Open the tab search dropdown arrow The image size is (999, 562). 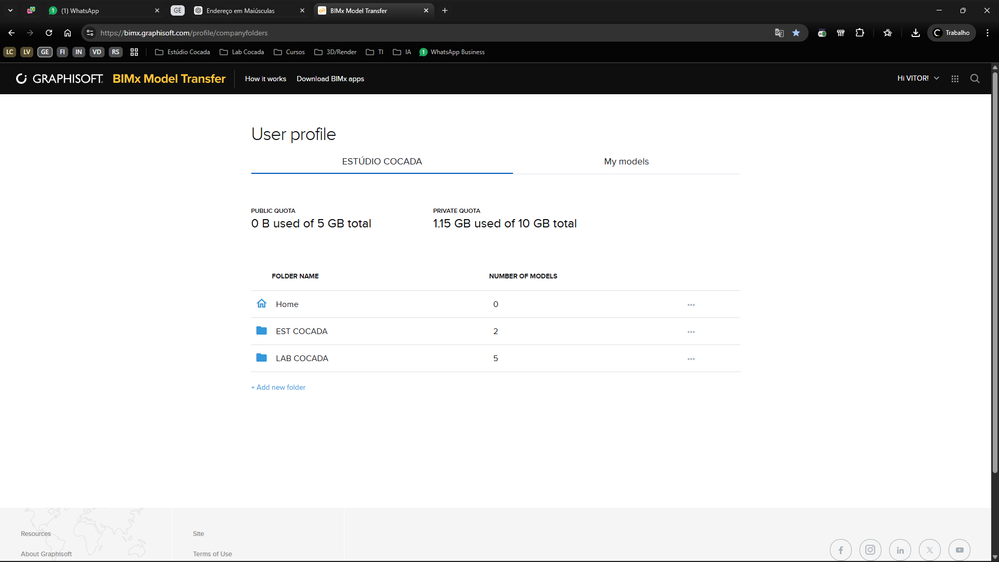10,10
